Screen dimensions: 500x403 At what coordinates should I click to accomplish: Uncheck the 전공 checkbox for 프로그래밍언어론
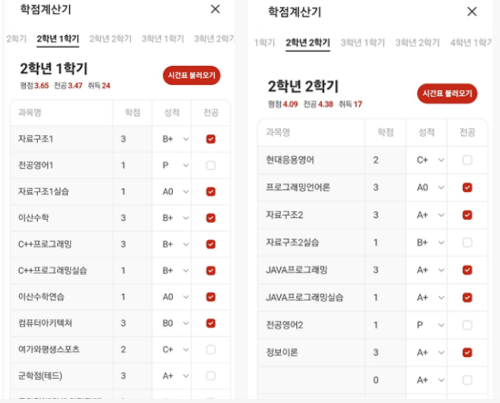467,188
